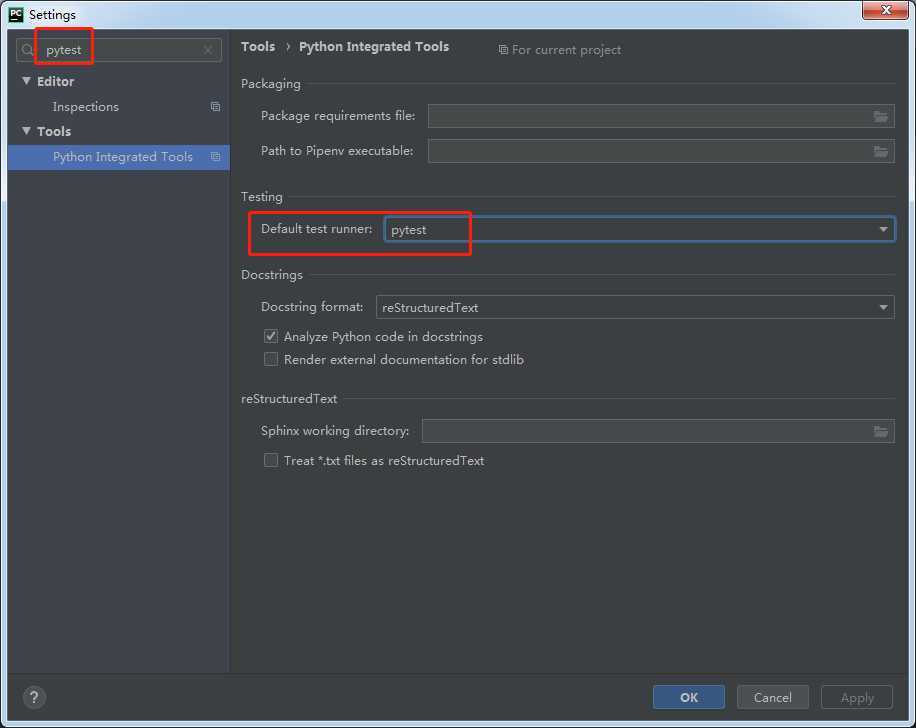Click the Sphinx working directory field
Image resolution: width=916 pixels, height=728 pixels.
(658, 431)
